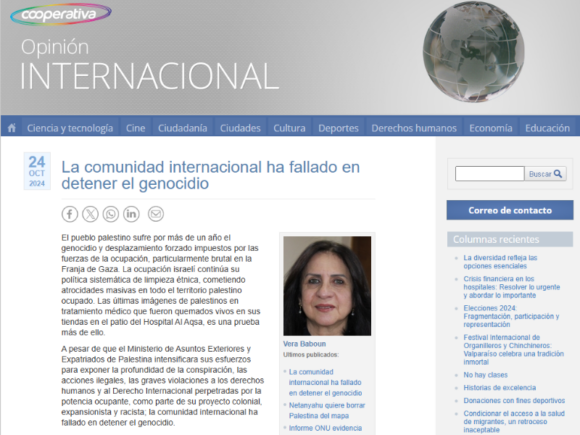Click the '24 OCT 2024' date badge
Viewport: 580px width, 435px height.
pyautogui.click(x=37, y=171)
